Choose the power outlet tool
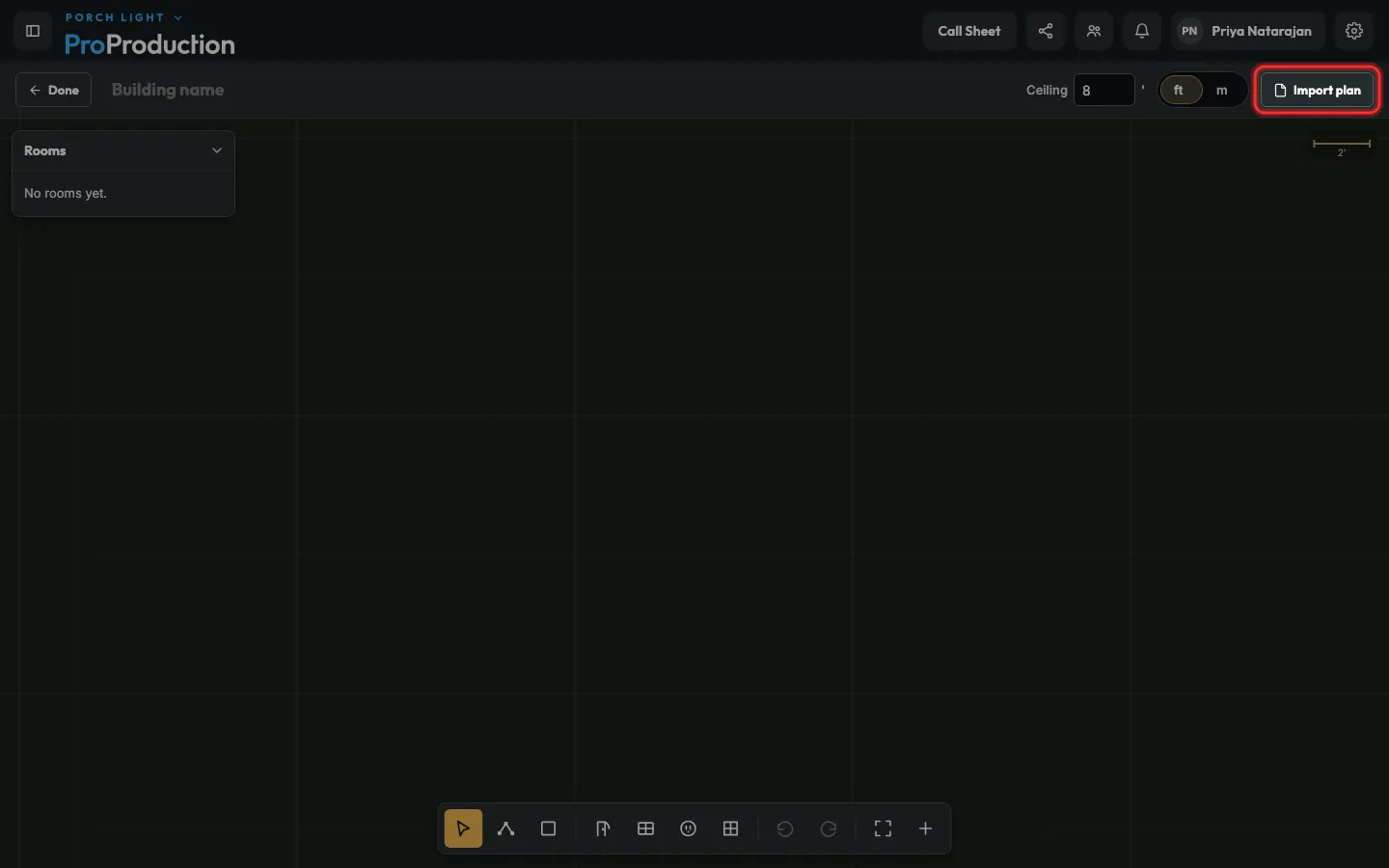1389x868 pixels. [x=688, y=828]
